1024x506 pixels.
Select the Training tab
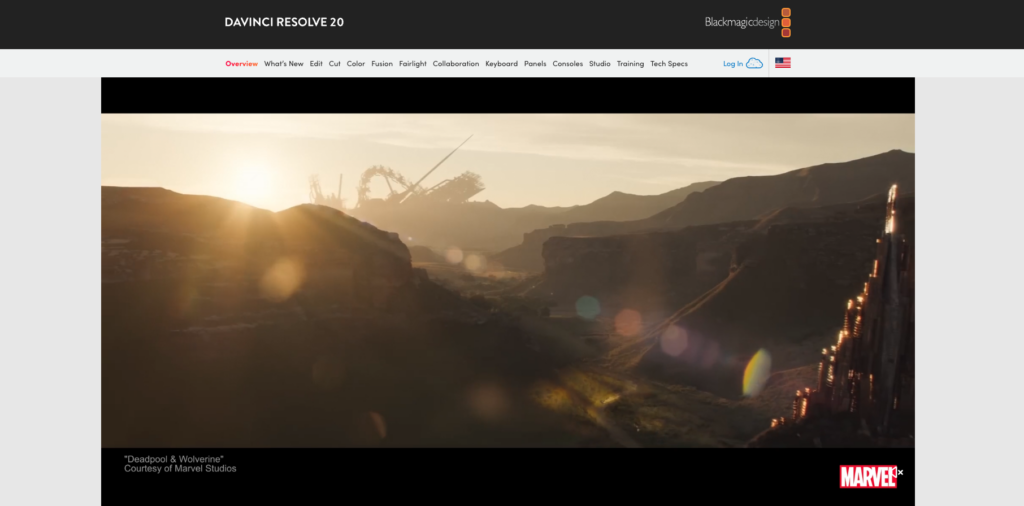tap(630, 64)
